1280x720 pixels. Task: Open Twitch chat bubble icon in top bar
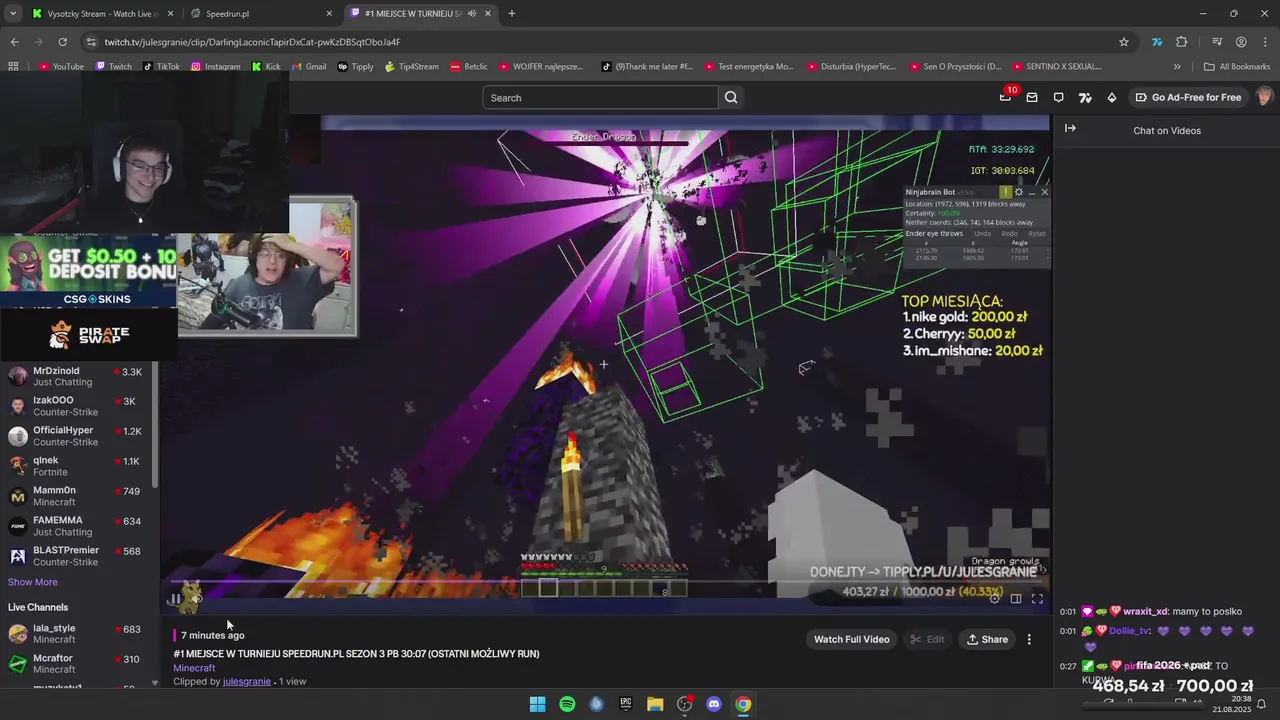[1059, 97]
